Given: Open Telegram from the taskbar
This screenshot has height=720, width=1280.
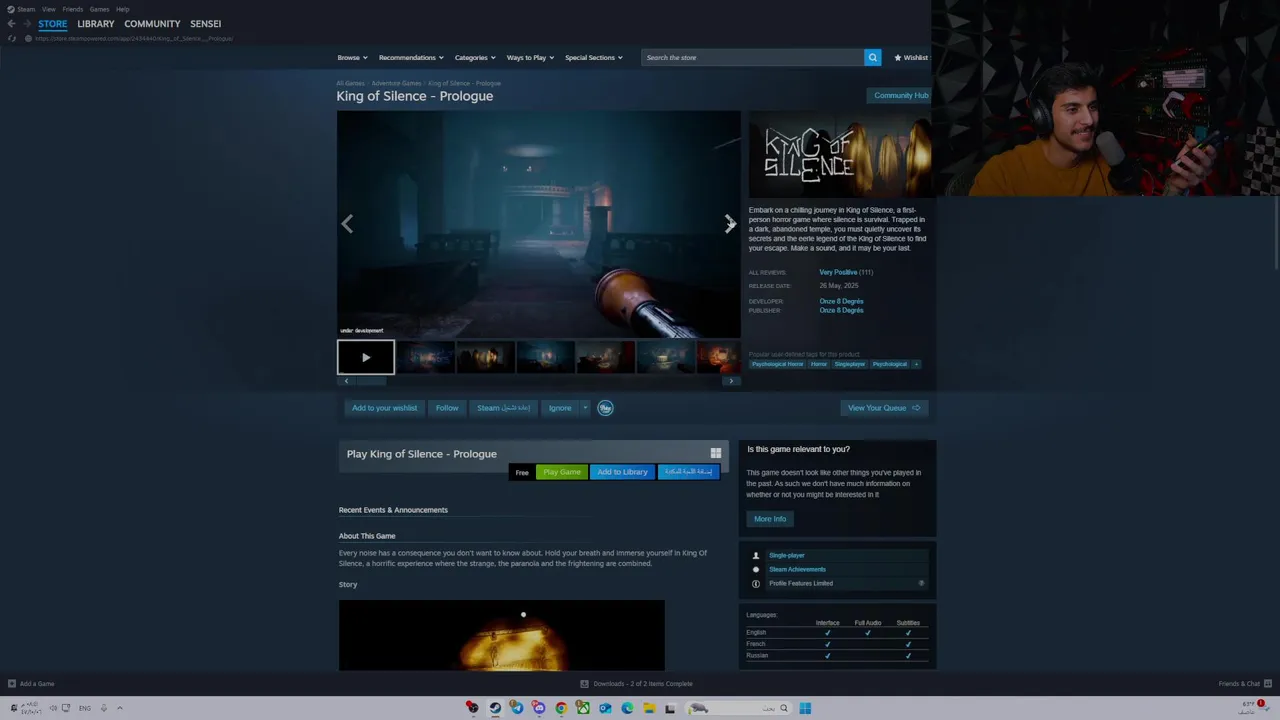Looking at the screenshot, I should [x=517, y=708].
